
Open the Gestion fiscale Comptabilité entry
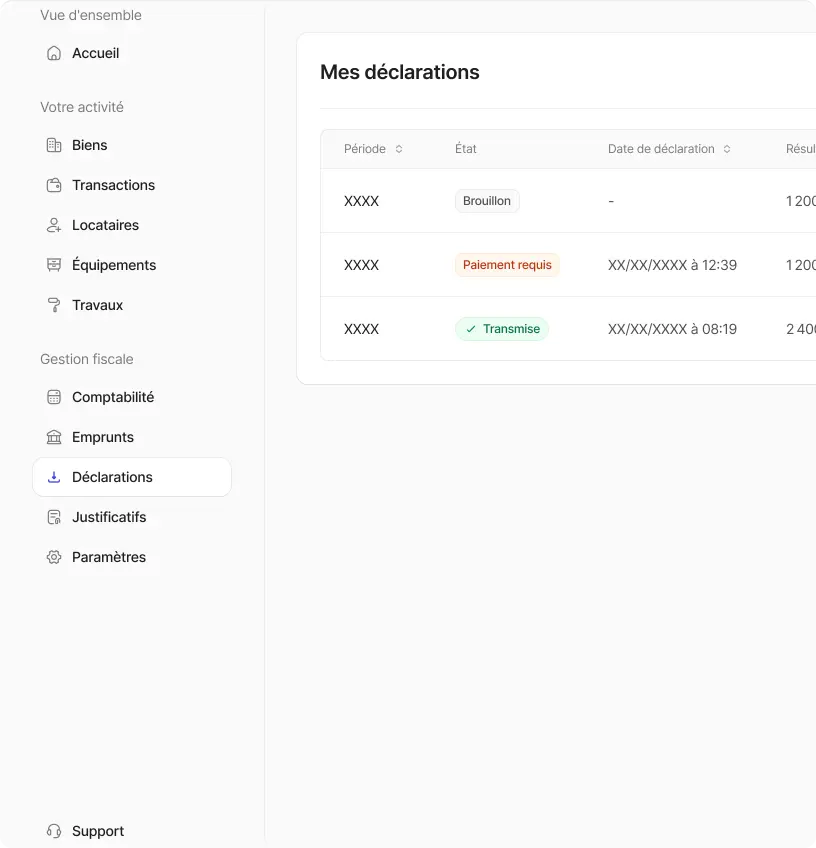tap(112, 397)
